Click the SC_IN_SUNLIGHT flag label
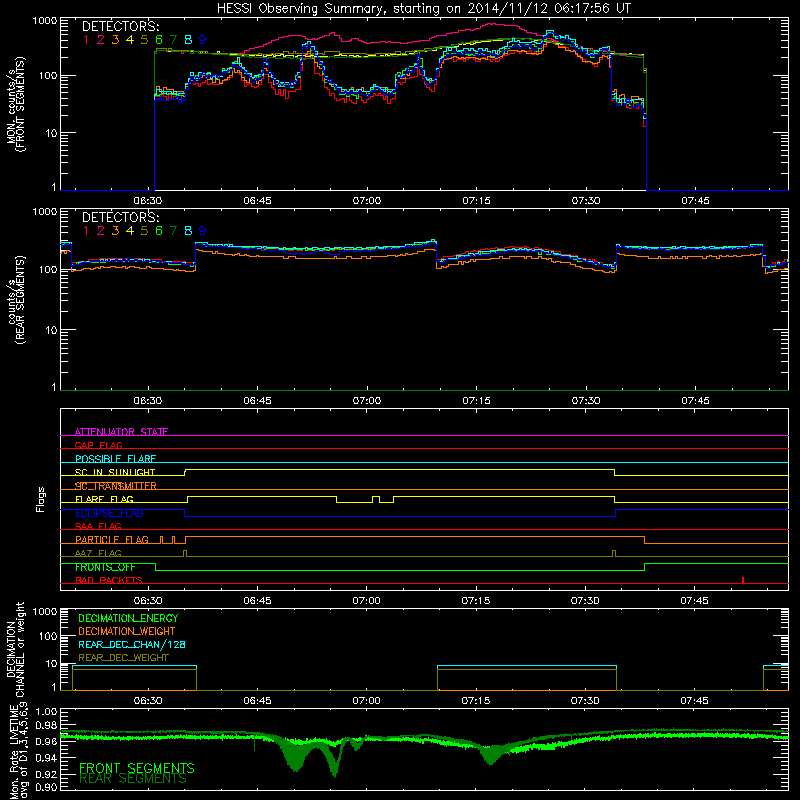 click(115, 472)
